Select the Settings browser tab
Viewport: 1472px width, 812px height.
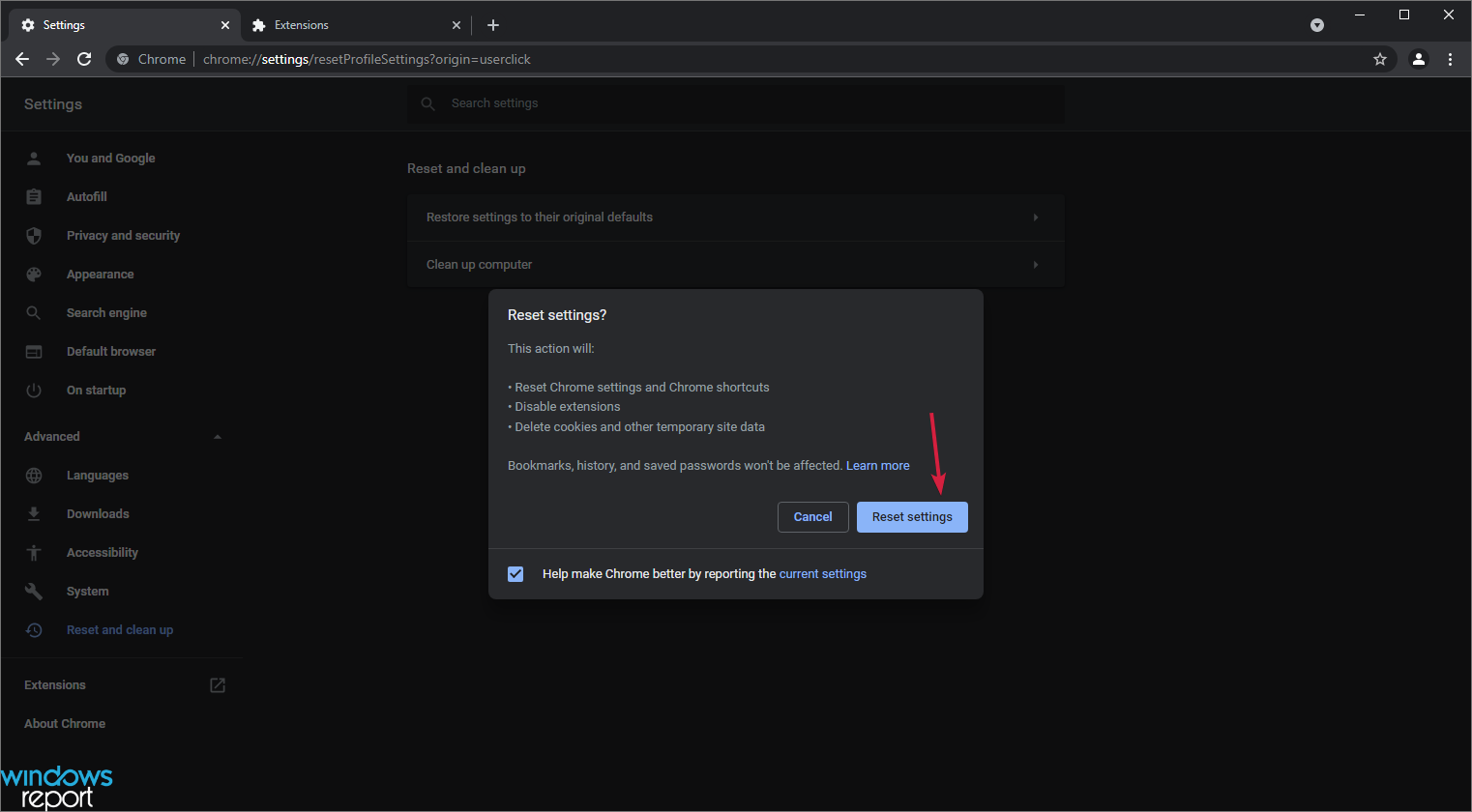(x=125, y=25)
